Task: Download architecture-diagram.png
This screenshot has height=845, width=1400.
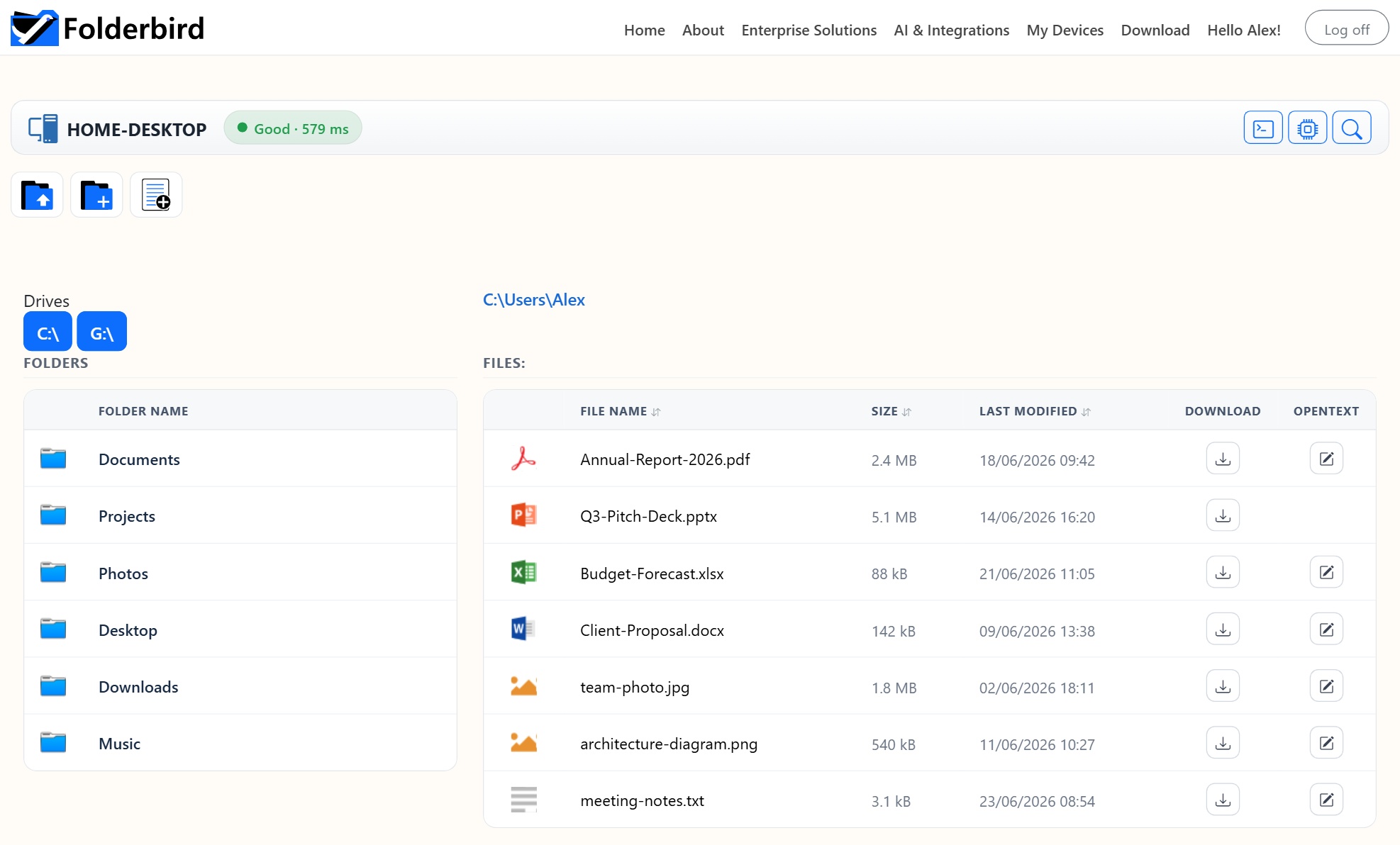Action: point(1223,743)
